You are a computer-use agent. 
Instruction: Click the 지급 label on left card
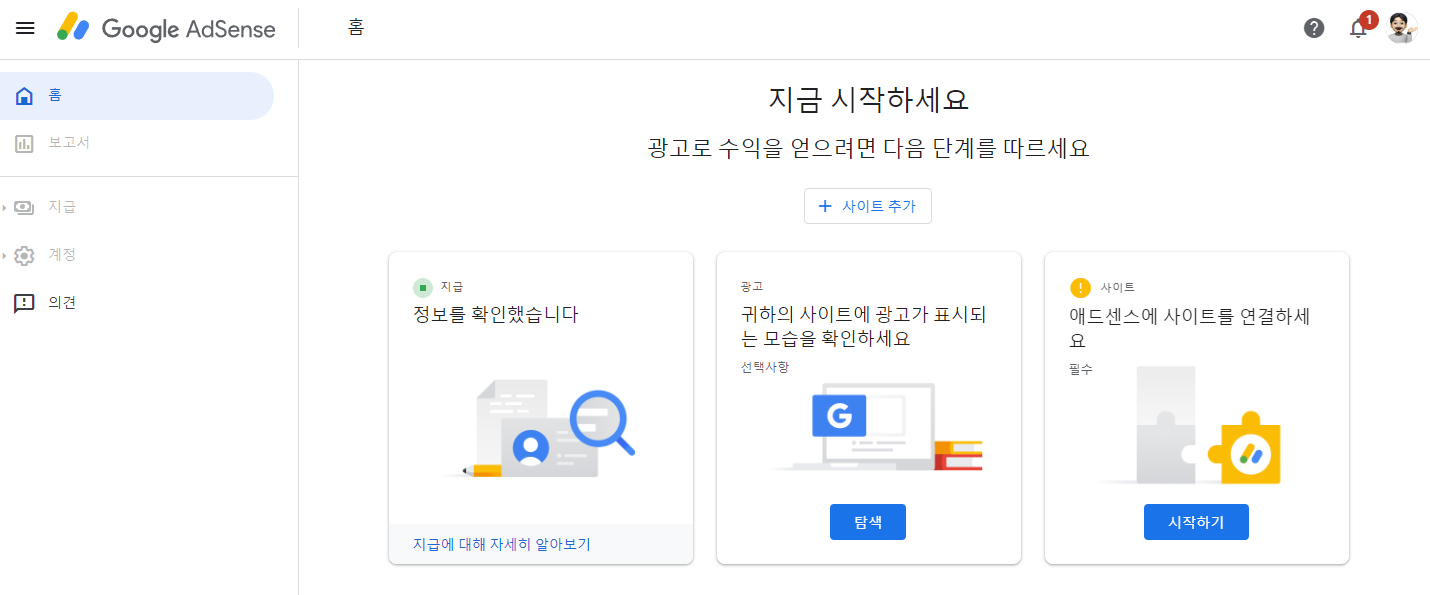pyautogui.click(x=452, y=287)
